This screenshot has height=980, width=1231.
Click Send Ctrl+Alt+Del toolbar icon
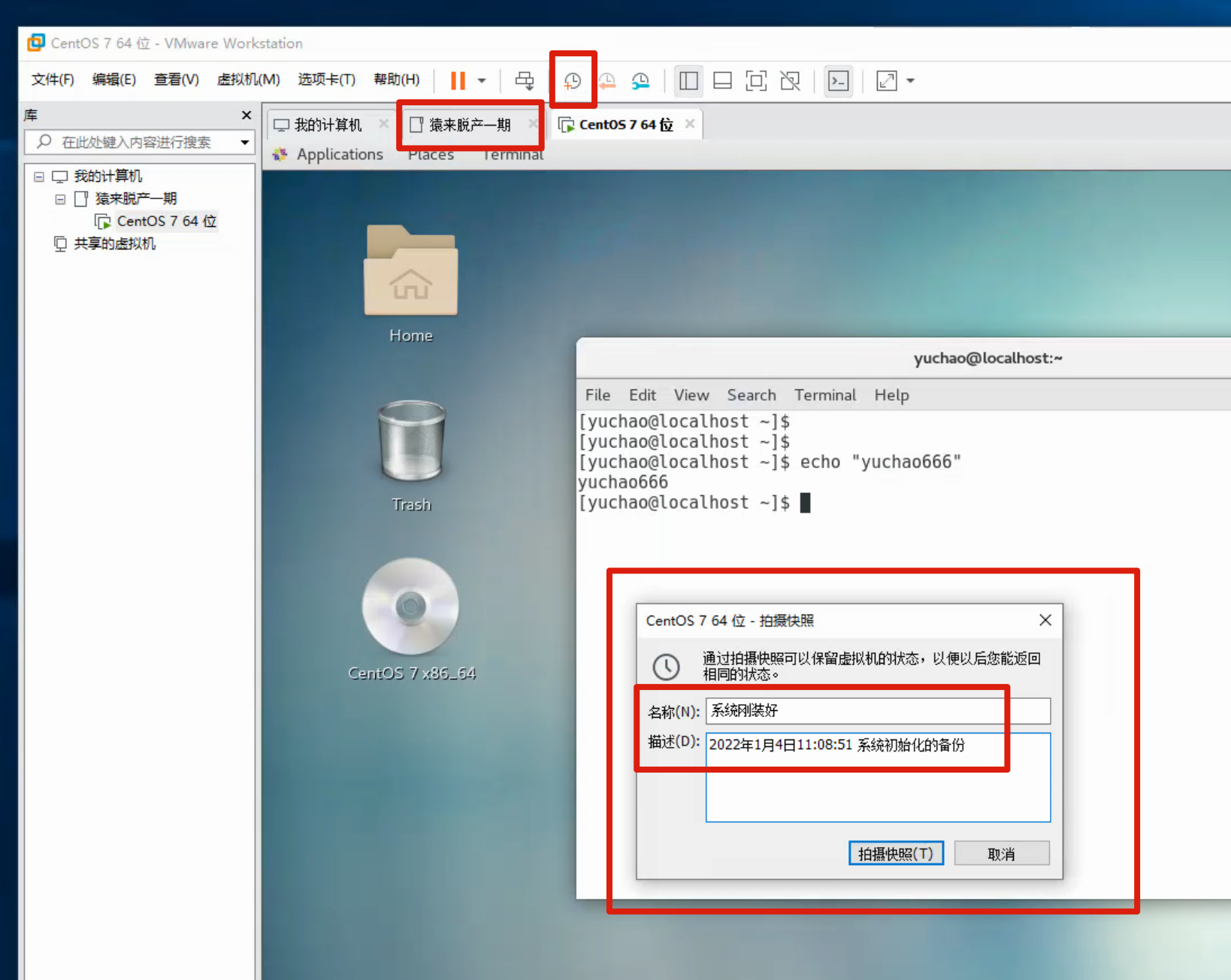tap(525, 80)
